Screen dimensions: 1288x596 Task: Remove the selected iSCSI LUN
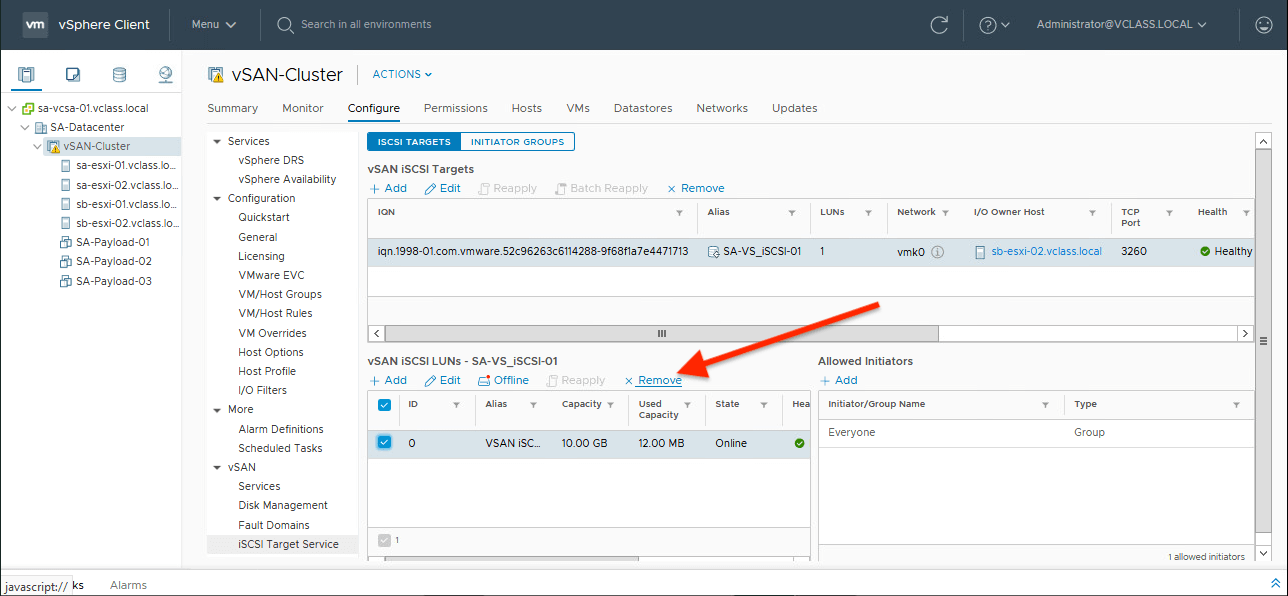coord(653,380)
